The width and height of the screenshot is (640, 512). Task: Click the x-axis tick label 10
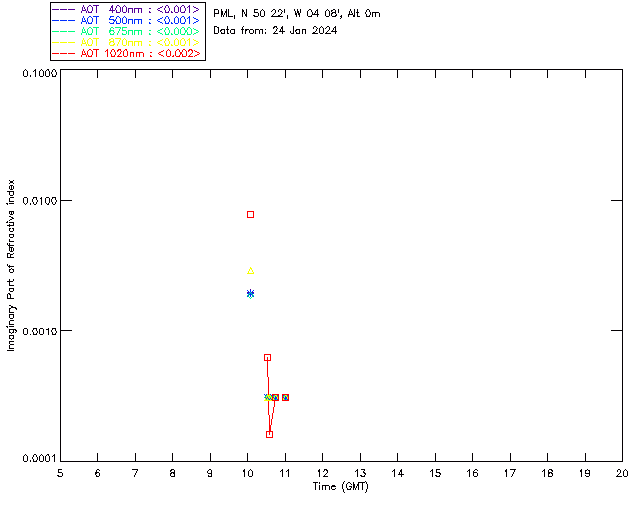click(x=248, y=473)
